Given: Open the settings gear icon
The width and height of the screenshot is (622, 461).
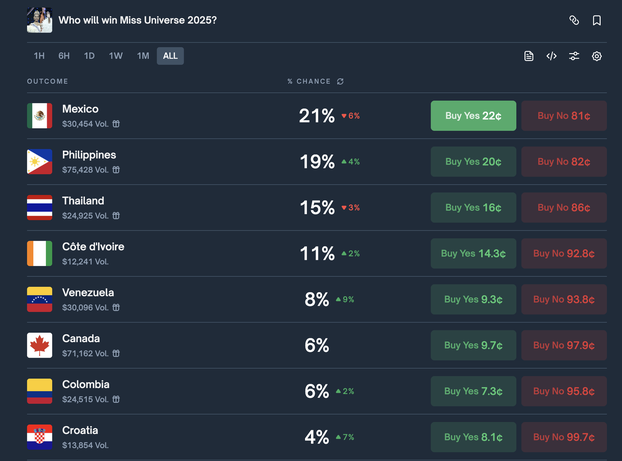Looking at the screenshot, I should tap(597, 56).
